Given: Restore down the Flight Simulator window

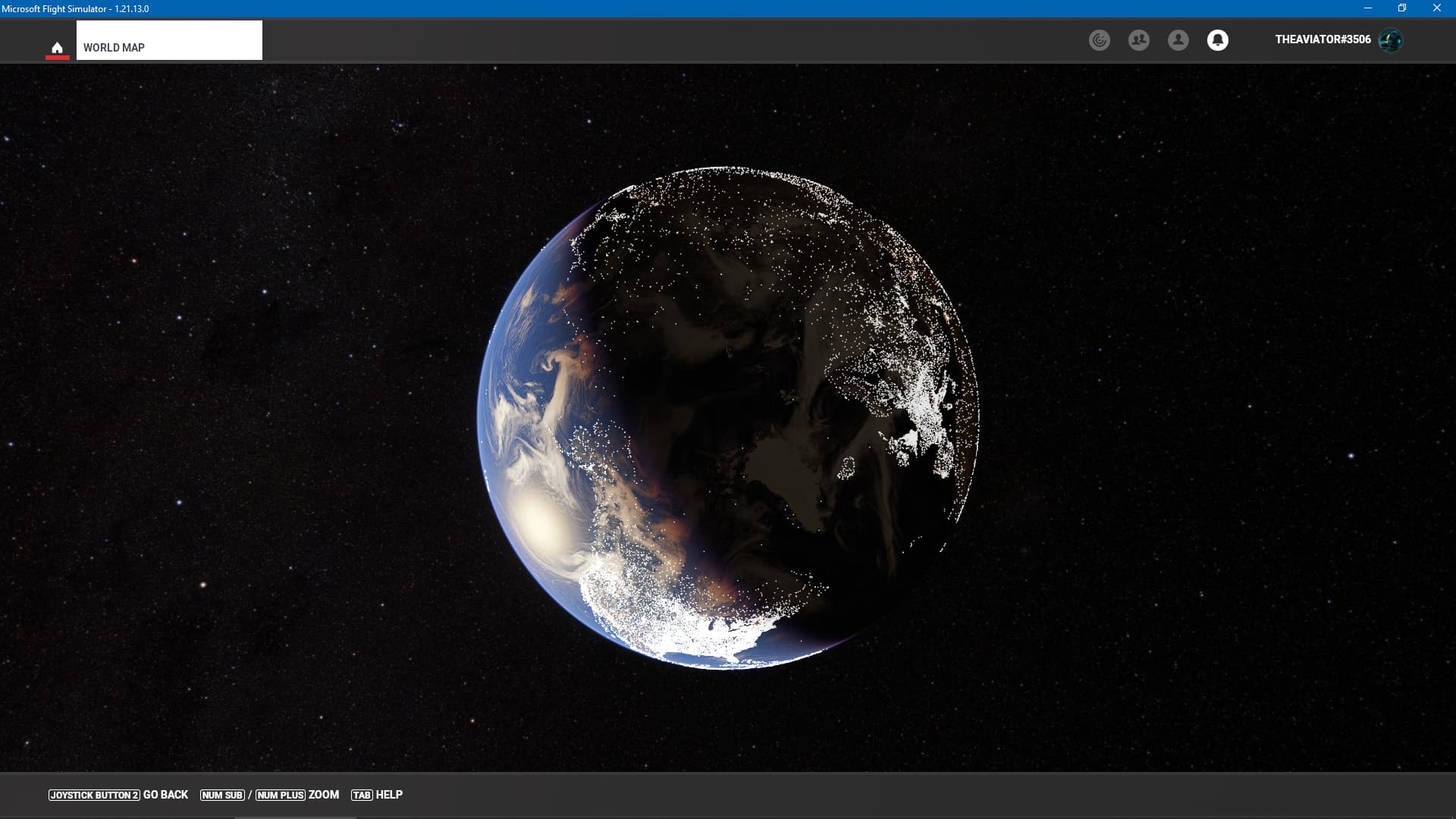Looking at the screenshot, I should (x=1402, y=8).
